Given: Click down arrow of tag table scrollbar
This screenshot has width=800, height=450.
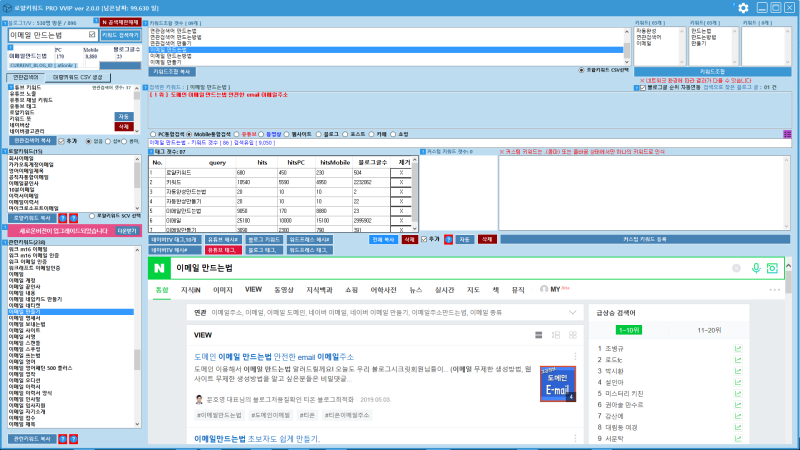Looking at the screenshot, I should (x=414, y=229).
